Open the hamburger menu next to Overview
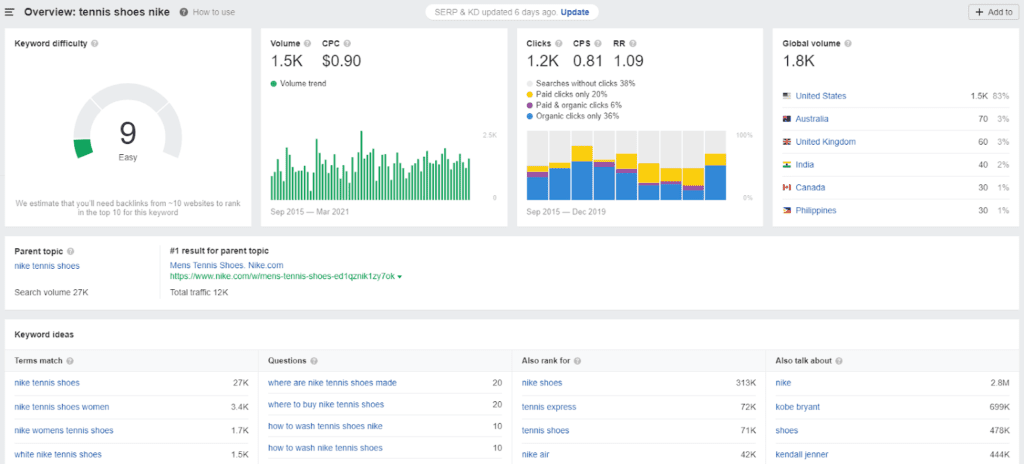 click(x=10, y=12)
